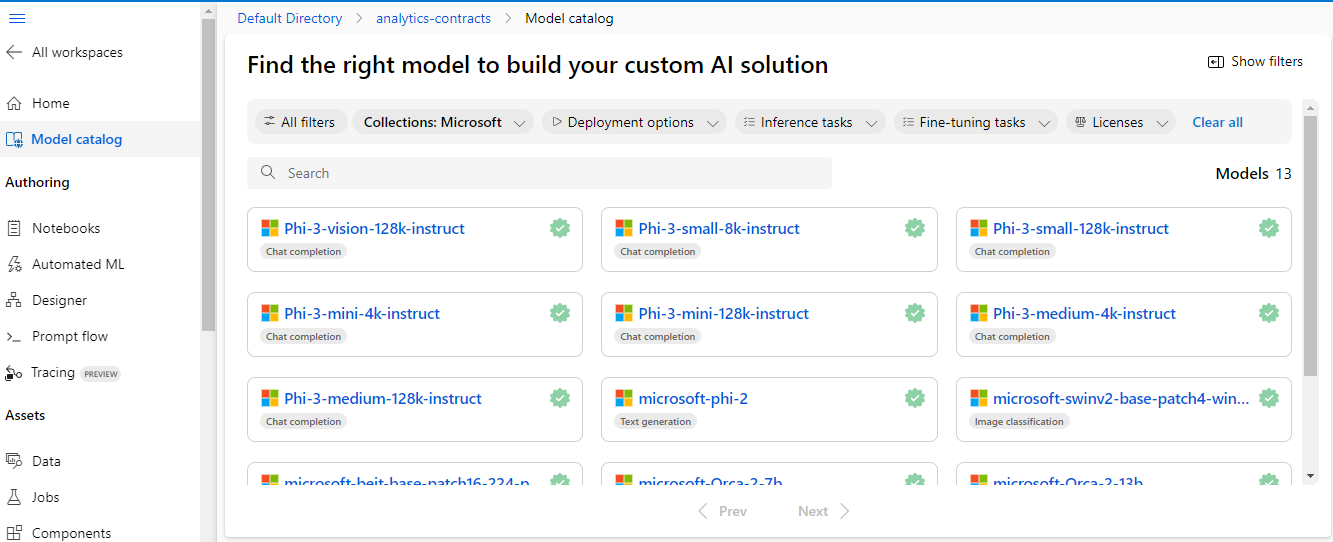Click the Automated ML lightning icon
The height and width of the screenshot is (542, 1333).
(x=14, y=264)
